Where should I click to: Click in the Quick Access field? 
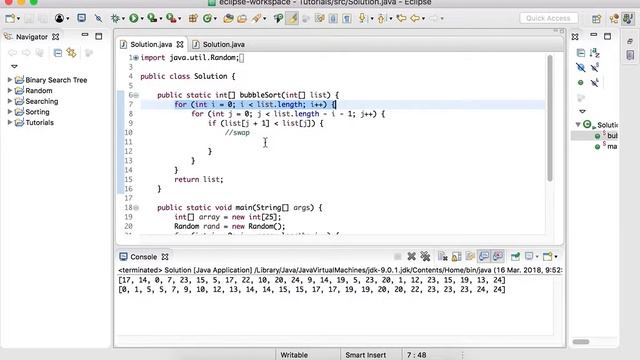coord(548,18)
